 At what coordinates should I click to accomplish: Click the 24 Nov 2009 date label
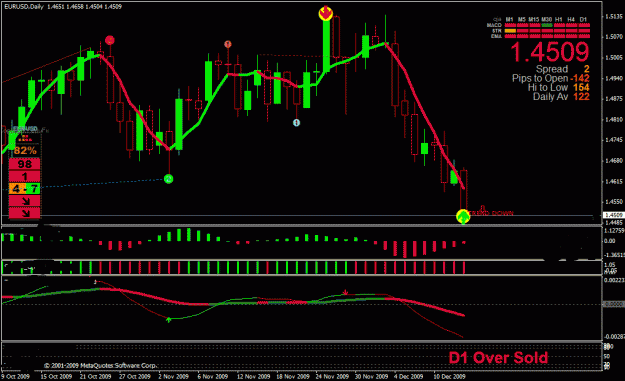pos(332,376)
